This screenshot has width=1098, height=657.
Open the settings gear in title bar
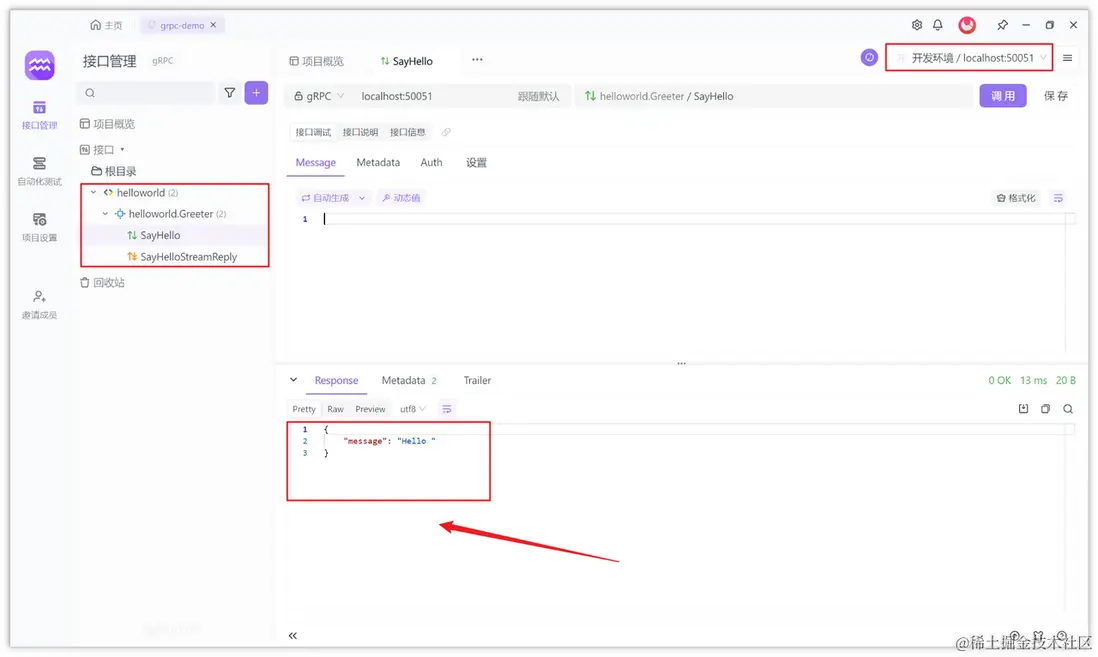tap(917, 25)
